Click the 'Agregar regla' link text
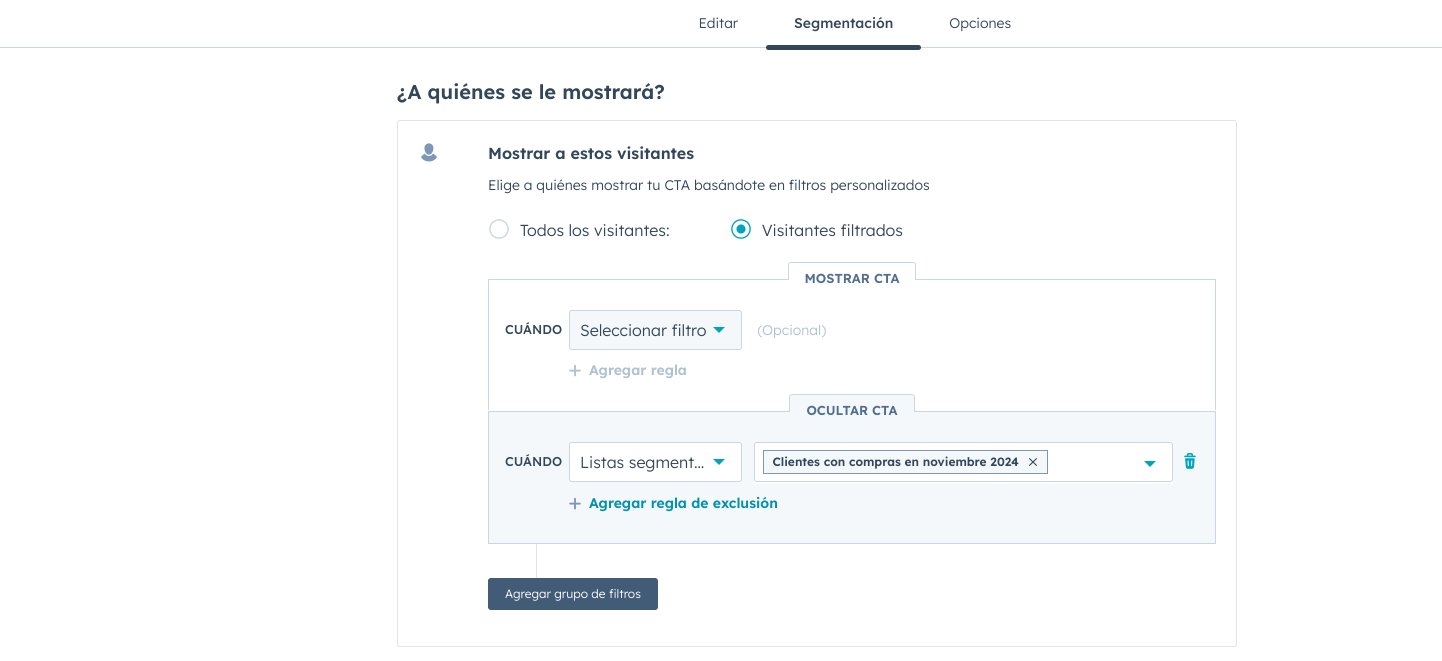The height and width of the screenshot is (661, 1442). (637, 370)
